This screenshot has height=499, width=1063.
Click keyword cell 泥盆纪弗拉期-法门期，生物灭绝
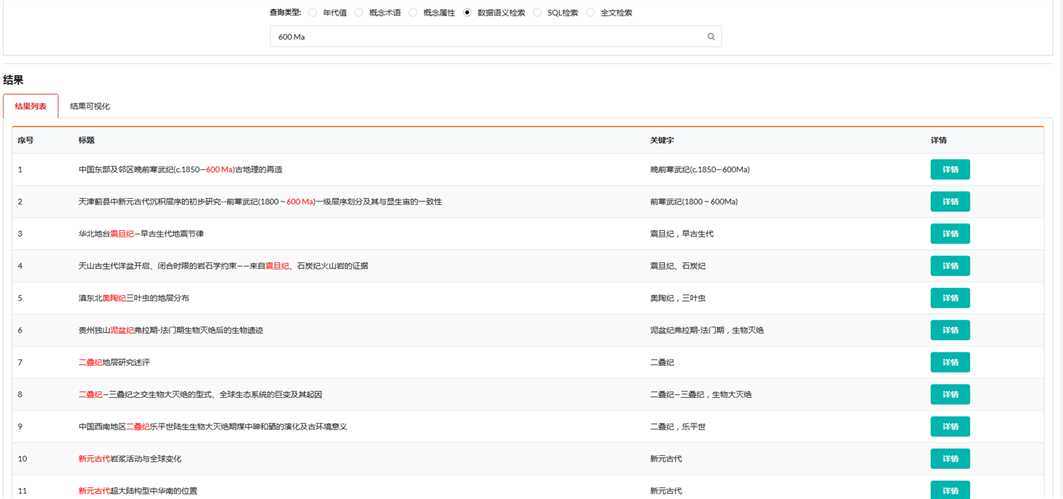707,330
